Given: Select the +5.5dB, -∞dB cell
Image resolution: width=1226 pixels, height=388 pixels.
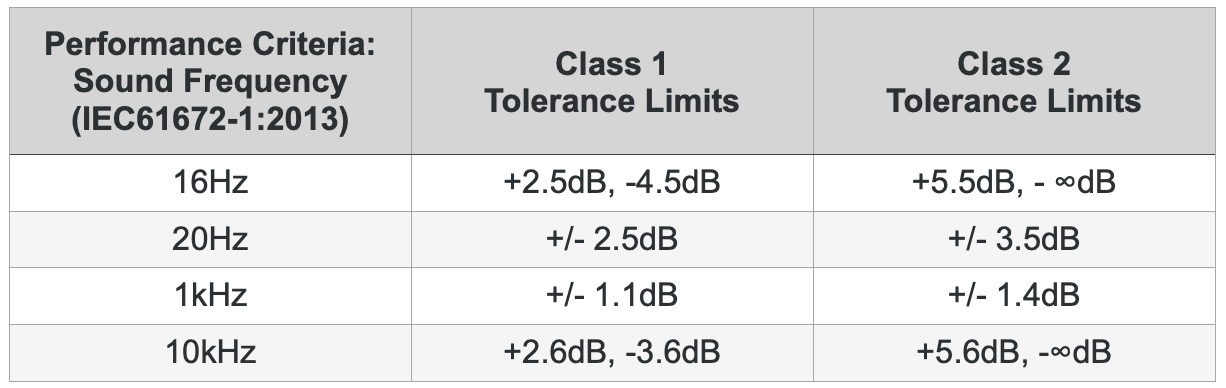Looking at the screenshot, I should 1014,183.
